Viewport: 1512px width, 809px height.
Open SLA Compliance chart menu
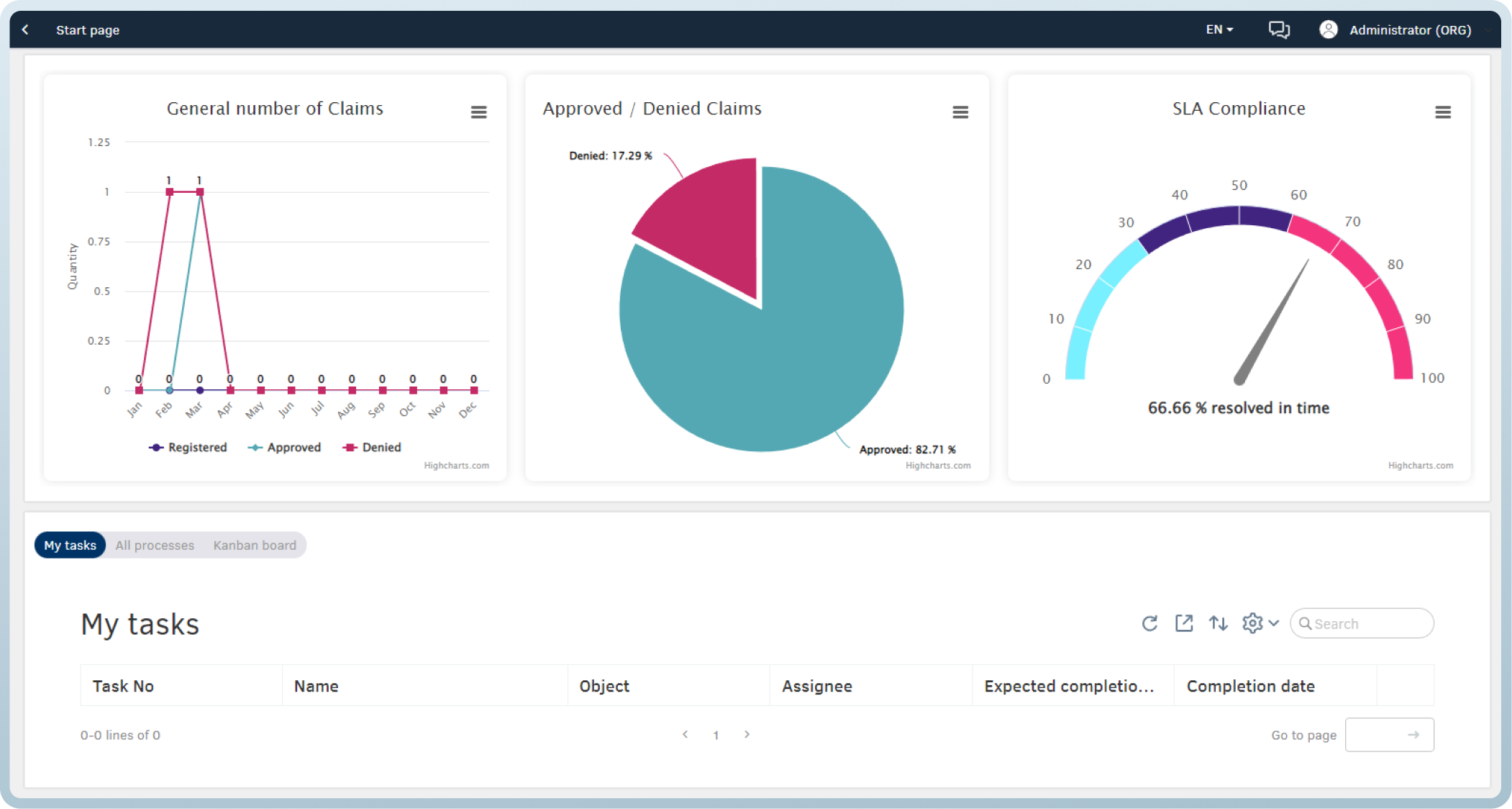coord(1443,112)
